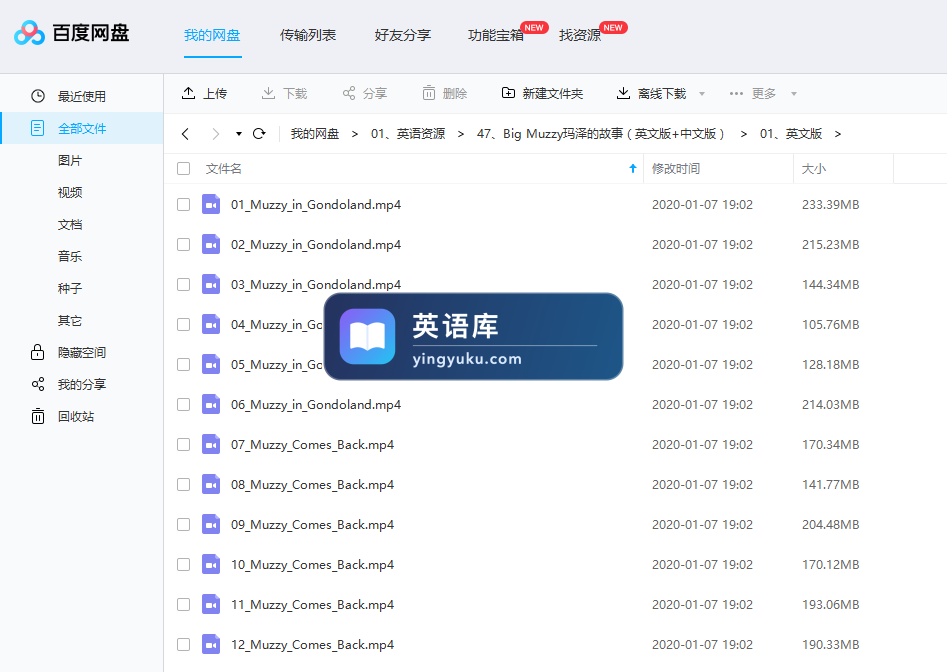Select 最近使用 in sidebar
This screenshot has height=672, width=947.
pos(82,96)
